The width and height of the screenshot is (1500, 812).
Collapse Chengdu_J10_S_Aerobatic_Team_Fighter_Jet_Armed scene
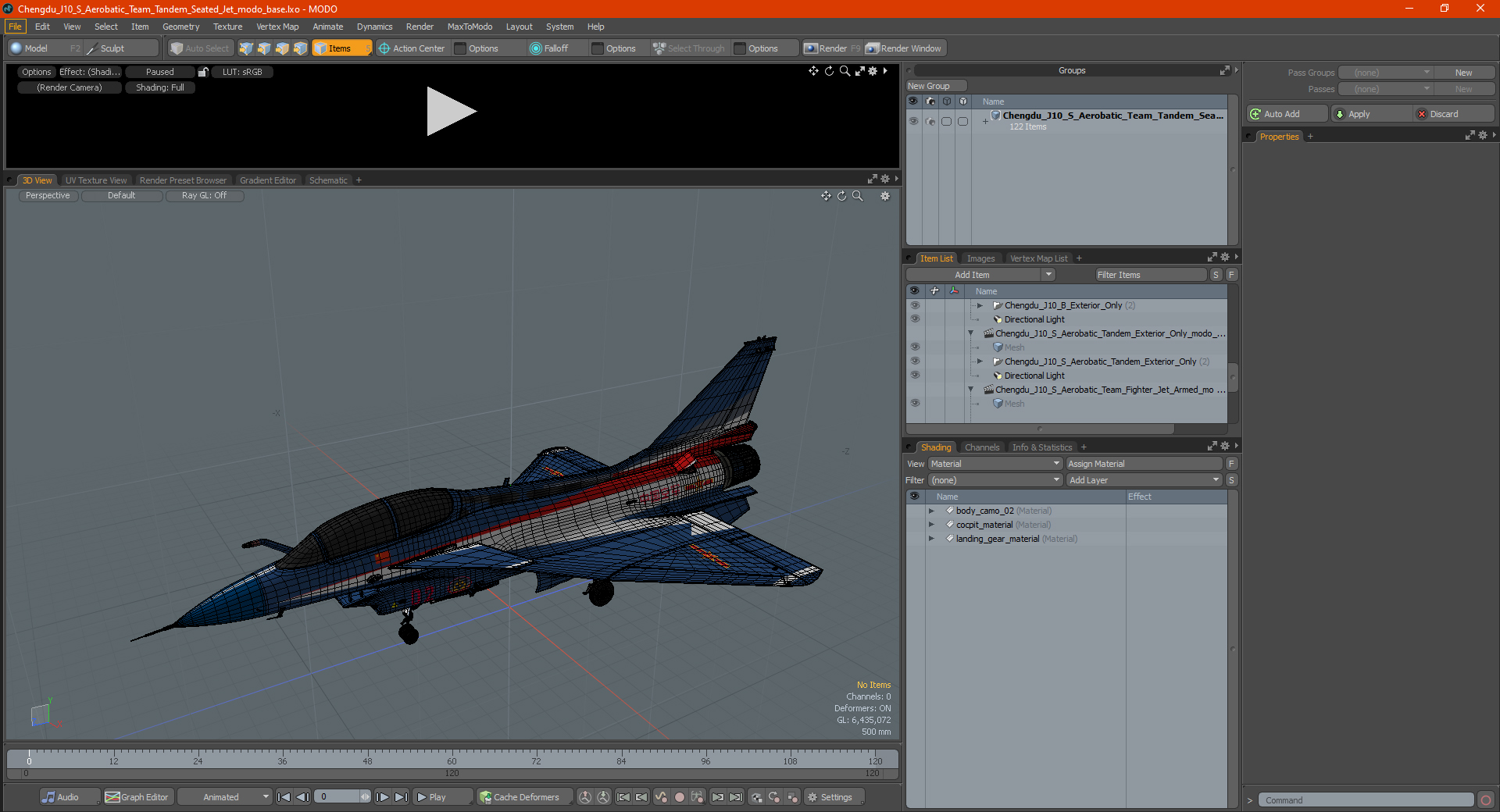pyautogui.click(x=971, y=390)
